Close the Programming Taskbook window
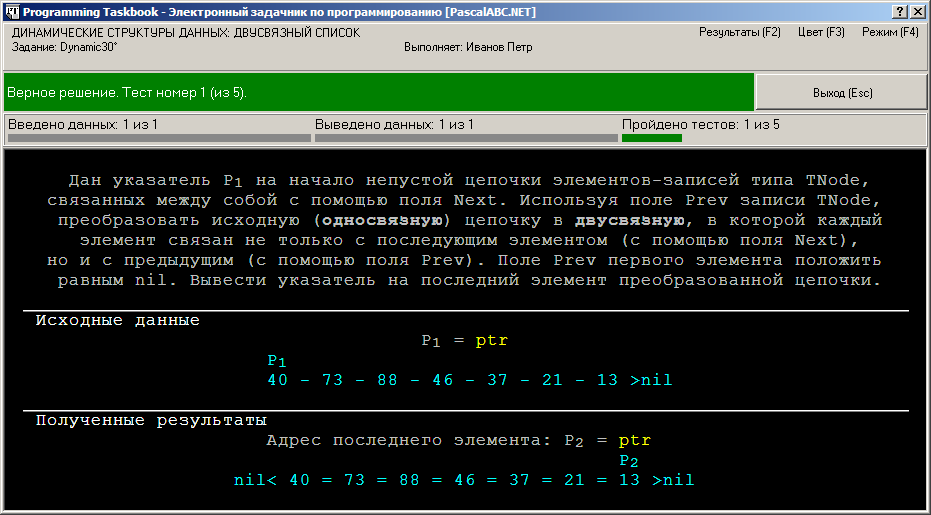 coord(916,12)
